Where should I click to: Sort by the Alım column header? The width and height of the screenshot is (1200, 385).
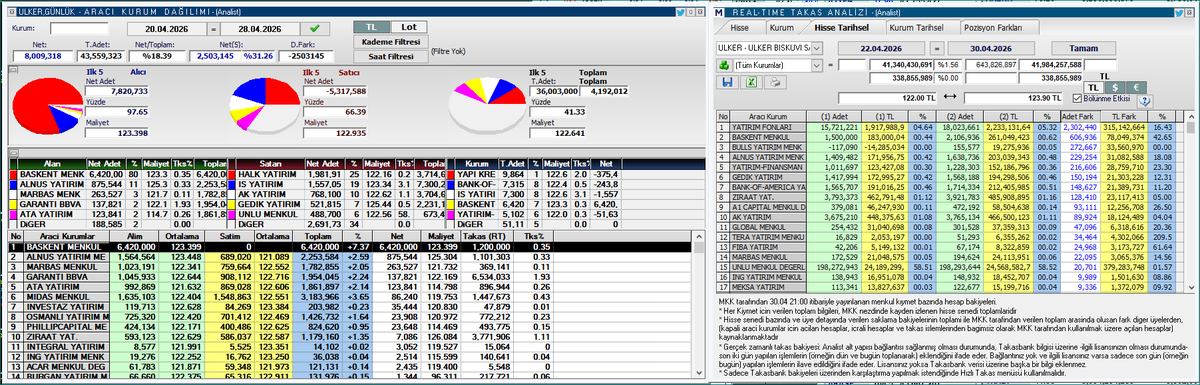coord(135,236)
